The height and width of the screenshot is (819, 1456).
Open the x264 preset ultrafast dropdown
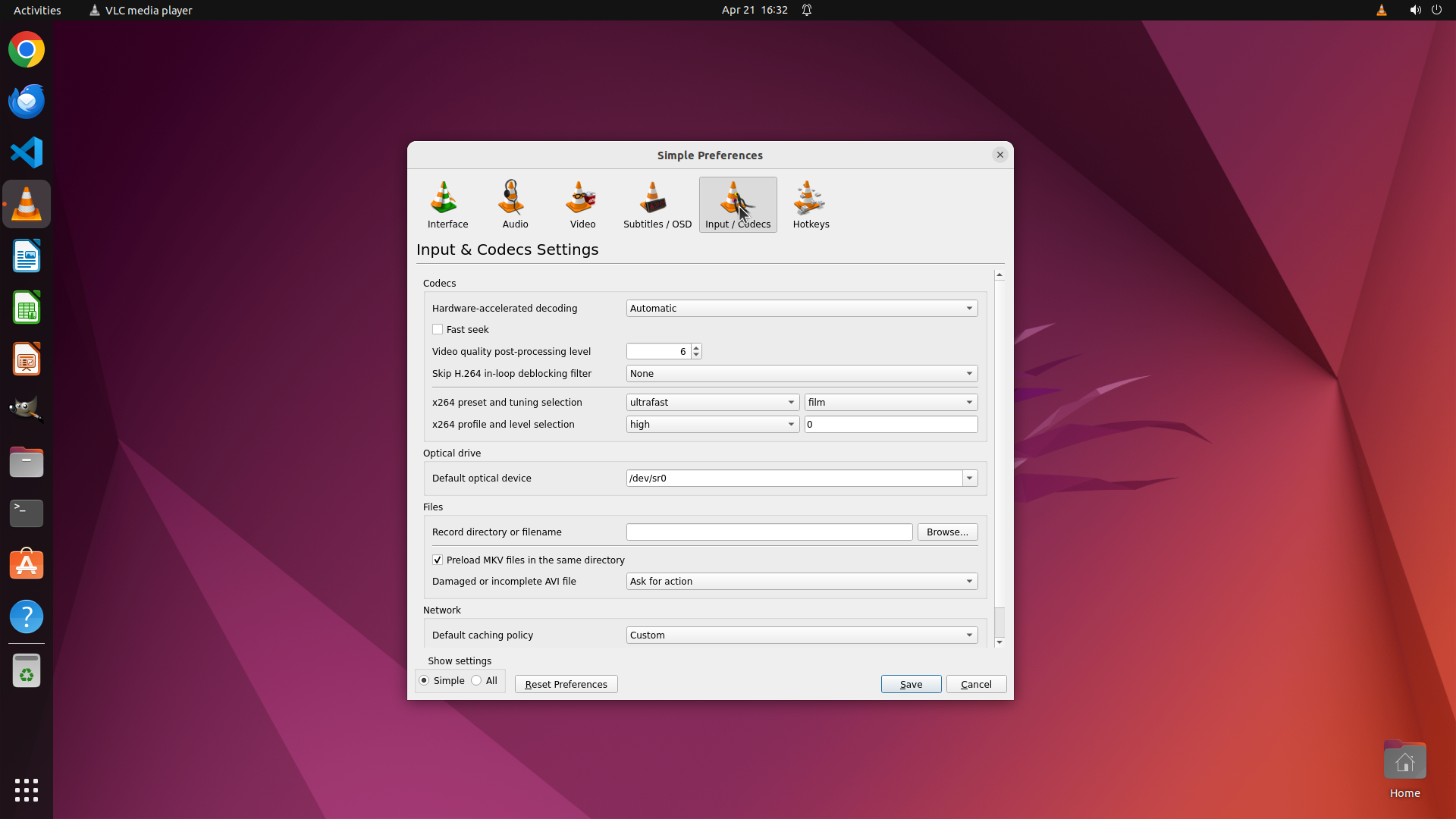(x=712, y=402)
